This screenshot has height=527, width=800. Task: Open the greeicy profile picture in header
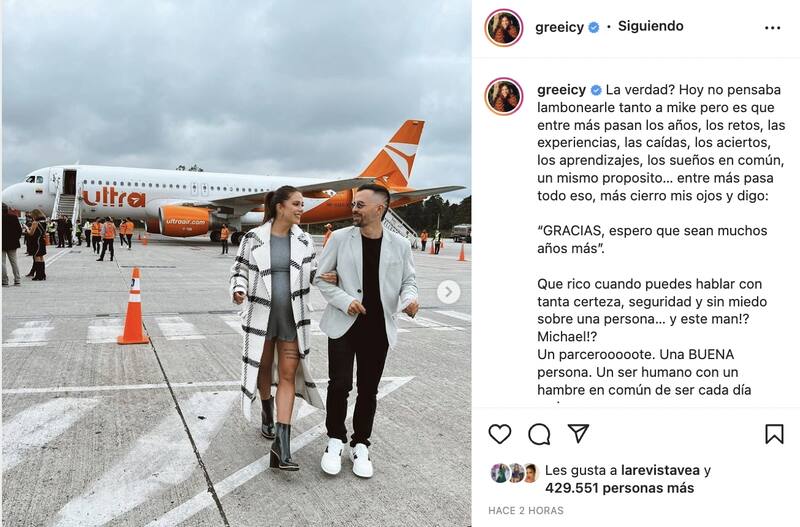(504, 28)
